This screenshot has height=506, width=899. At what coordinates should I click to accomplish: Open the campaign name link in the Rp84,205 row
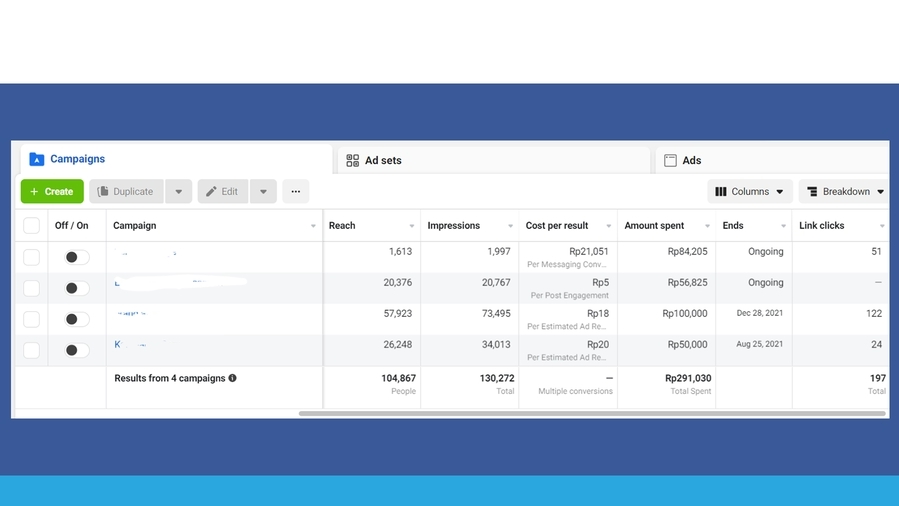146,252
